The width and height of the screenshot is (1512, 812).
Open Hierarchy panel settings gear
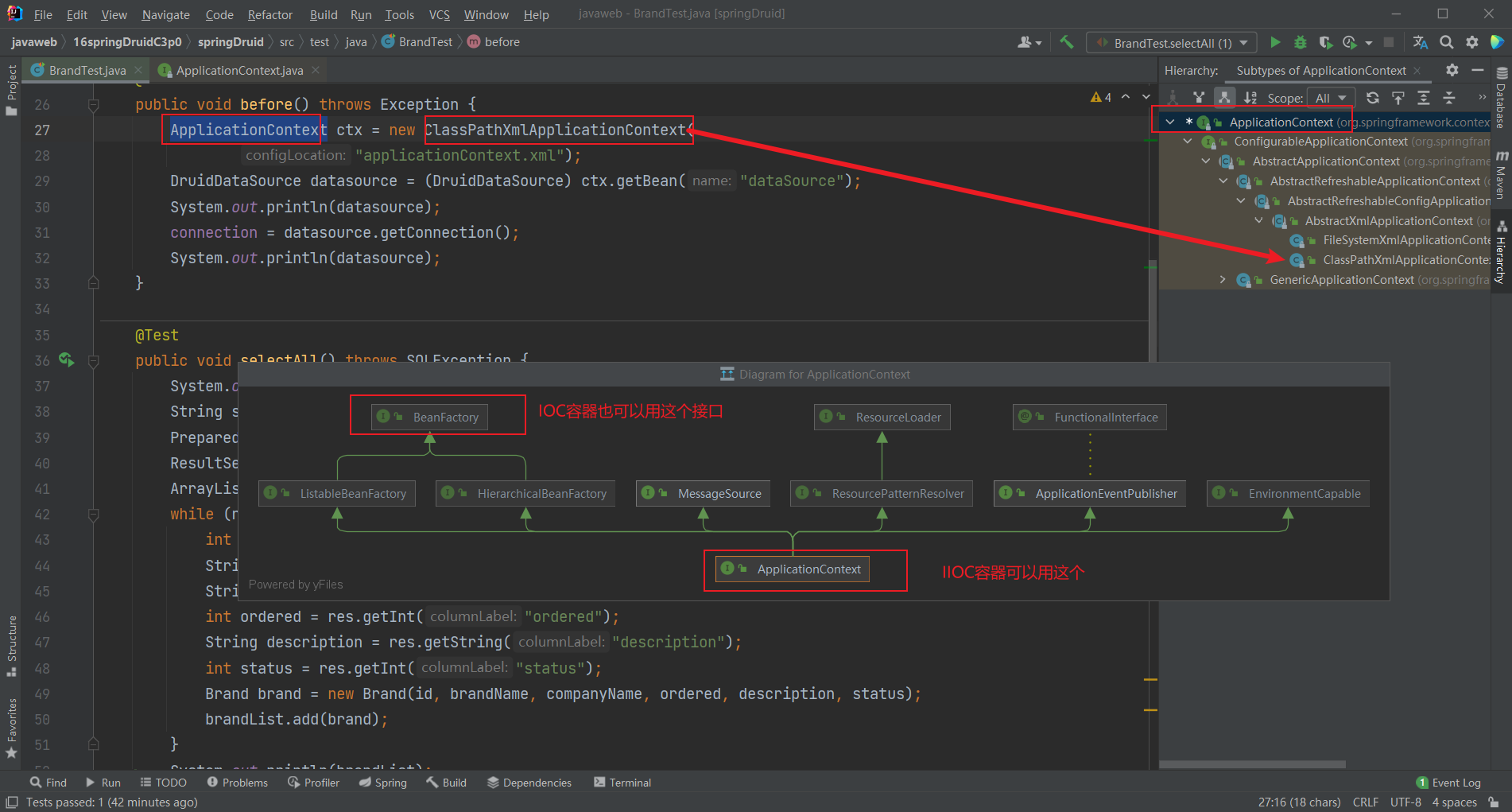pos(1452,70)
